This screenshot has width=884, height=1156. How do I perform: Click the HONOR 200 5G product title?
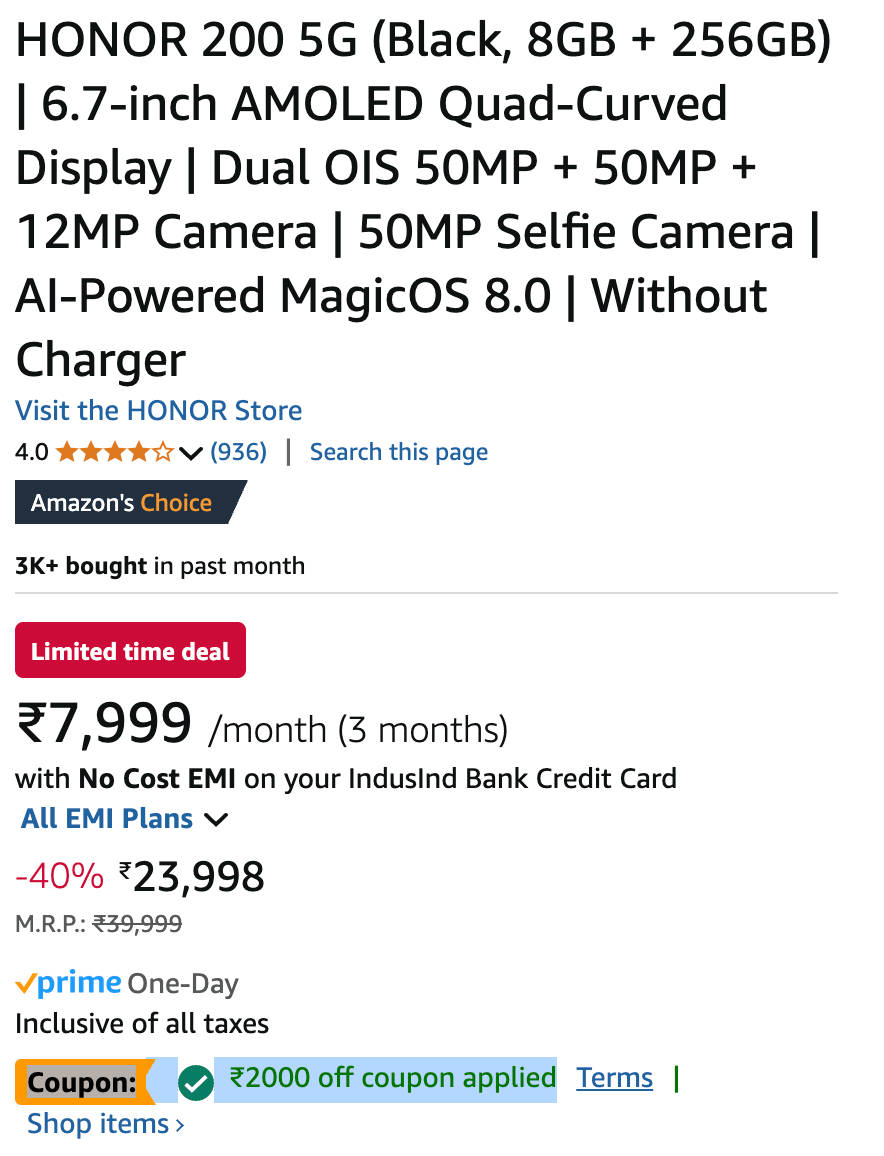[x=420, y=200]
